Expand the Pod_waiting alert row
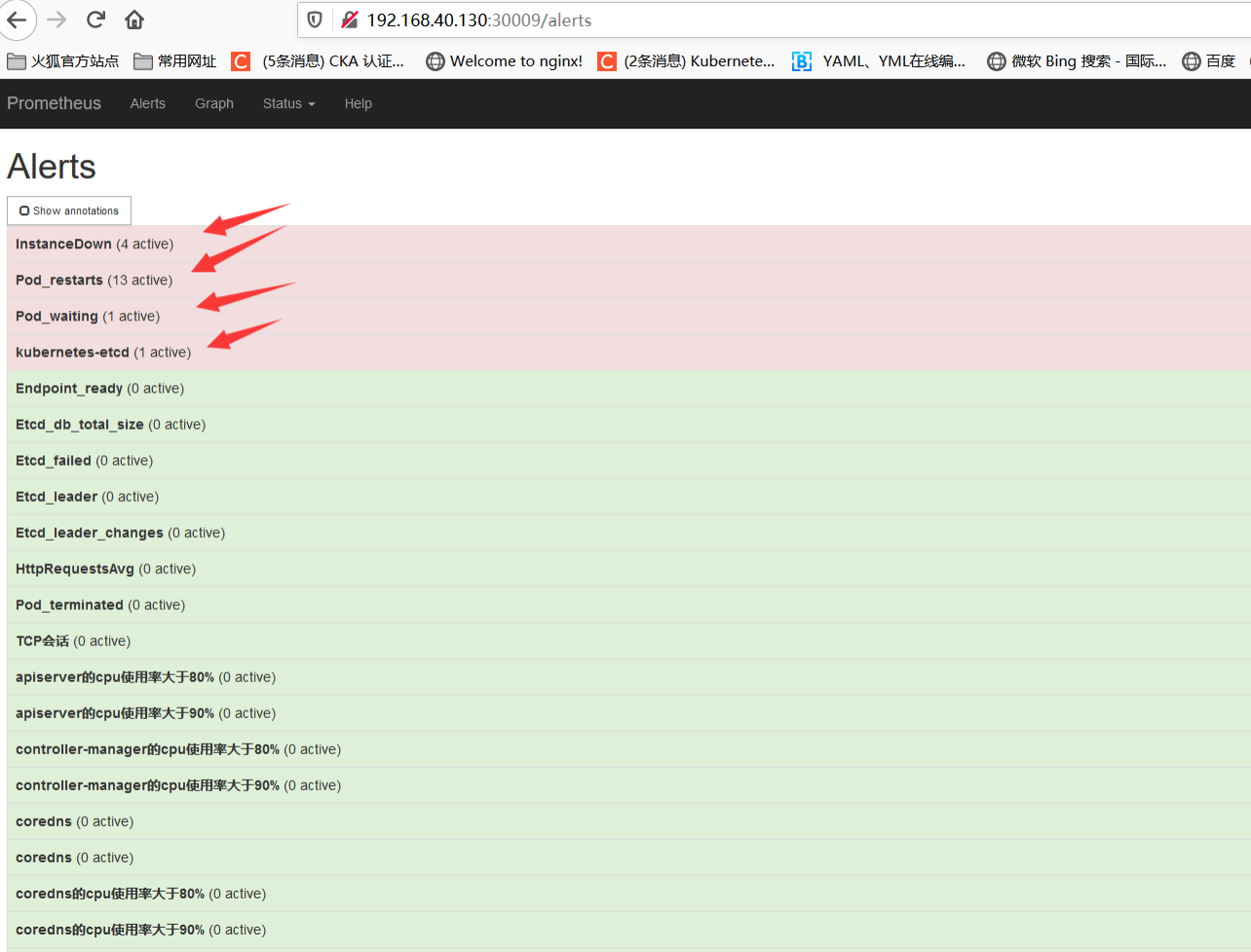This screenshot has height=952, width=1251. (628, 316)
